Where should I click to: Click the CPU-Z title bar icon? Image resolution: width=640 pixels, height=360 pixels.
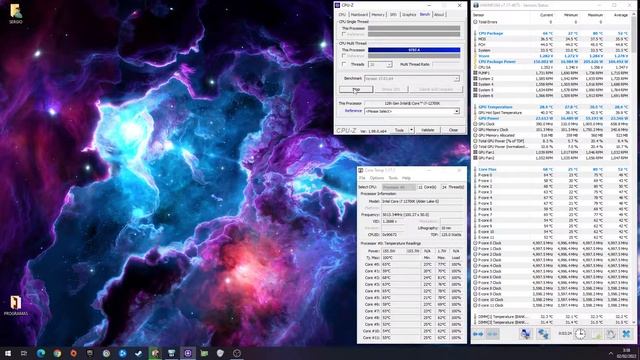pyautogui.click(x=338, y=5)
